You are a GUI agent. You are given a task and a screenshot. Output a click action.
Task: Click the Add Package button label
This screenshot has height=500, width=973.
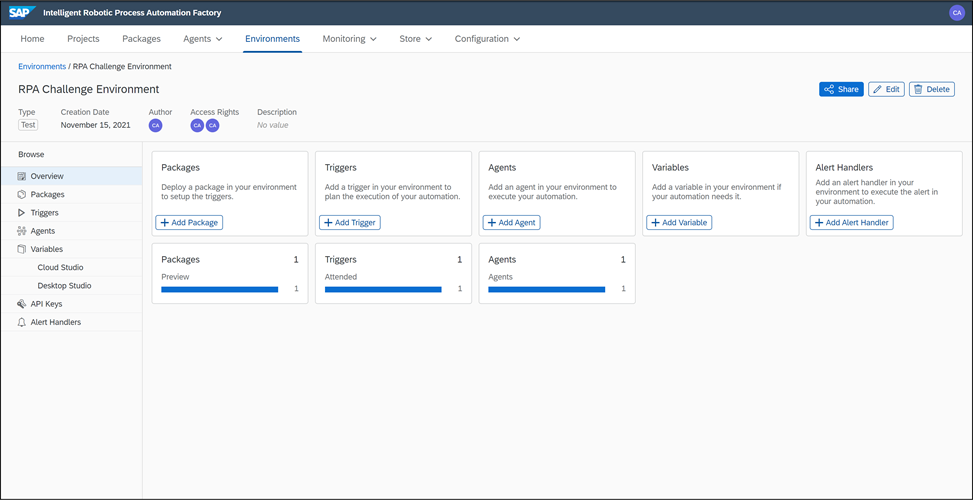(194, 223)
